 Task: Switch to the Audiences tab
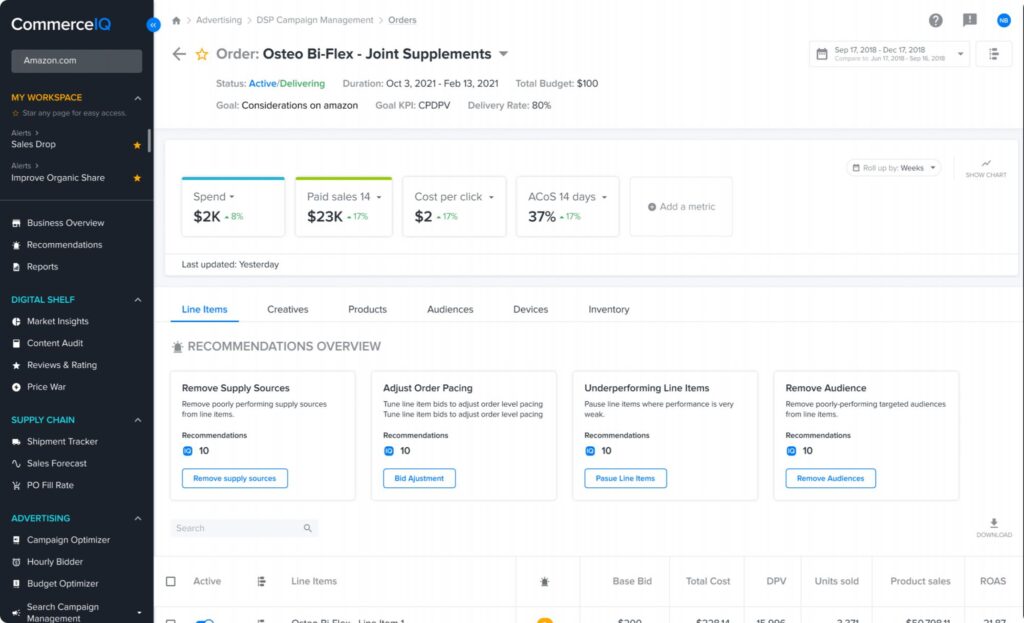click(450, 310)
